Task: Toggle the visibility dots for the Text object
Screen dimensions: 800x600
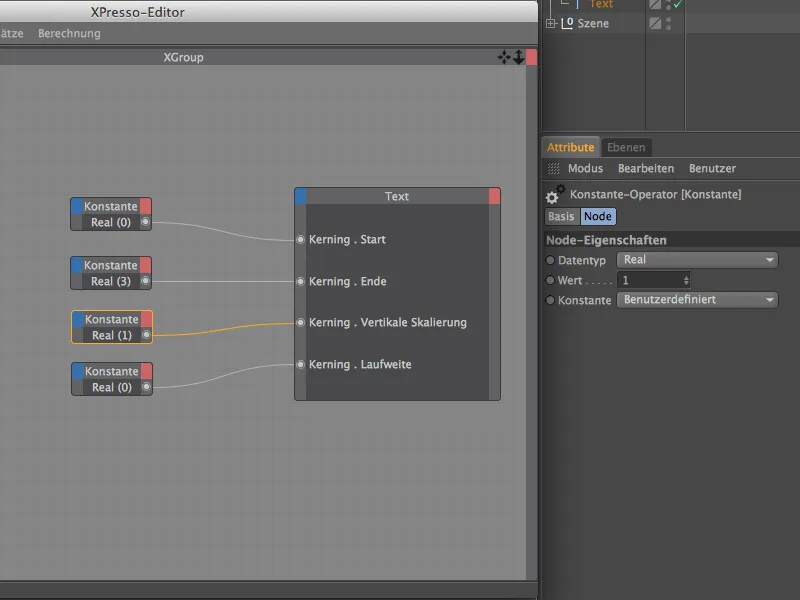Action: pos(668,4)
